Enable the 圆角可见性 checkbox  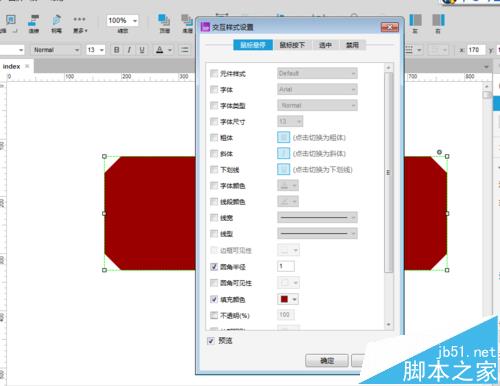point(214,283)
